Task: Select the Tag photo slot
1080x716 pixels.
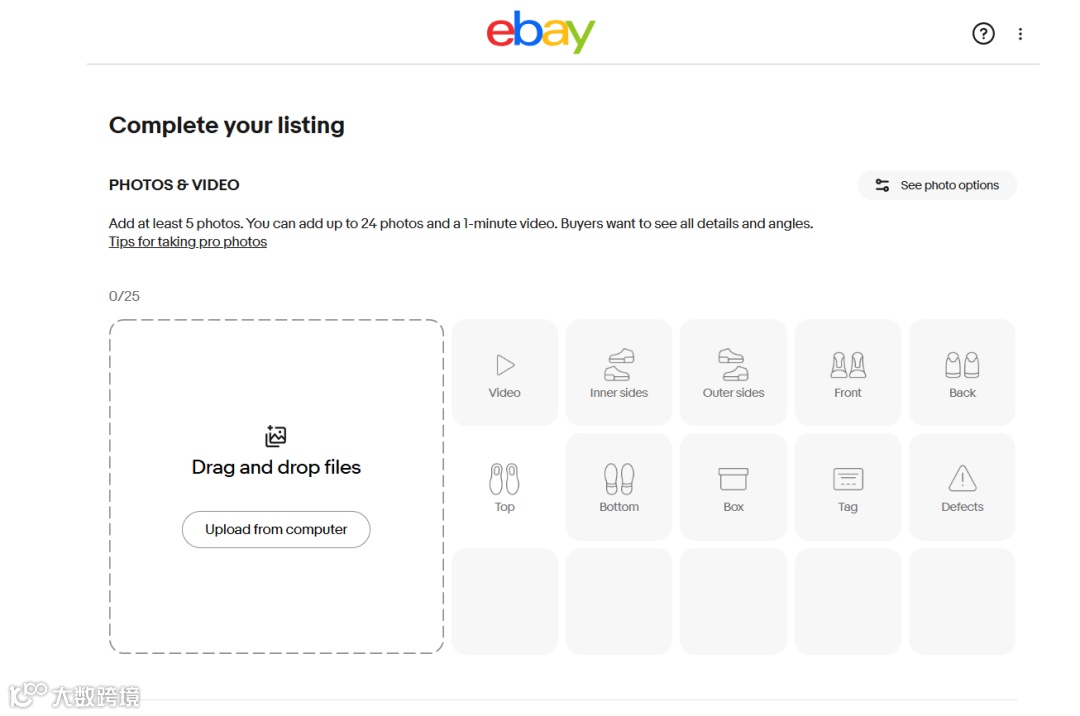Action: (848, 487)
